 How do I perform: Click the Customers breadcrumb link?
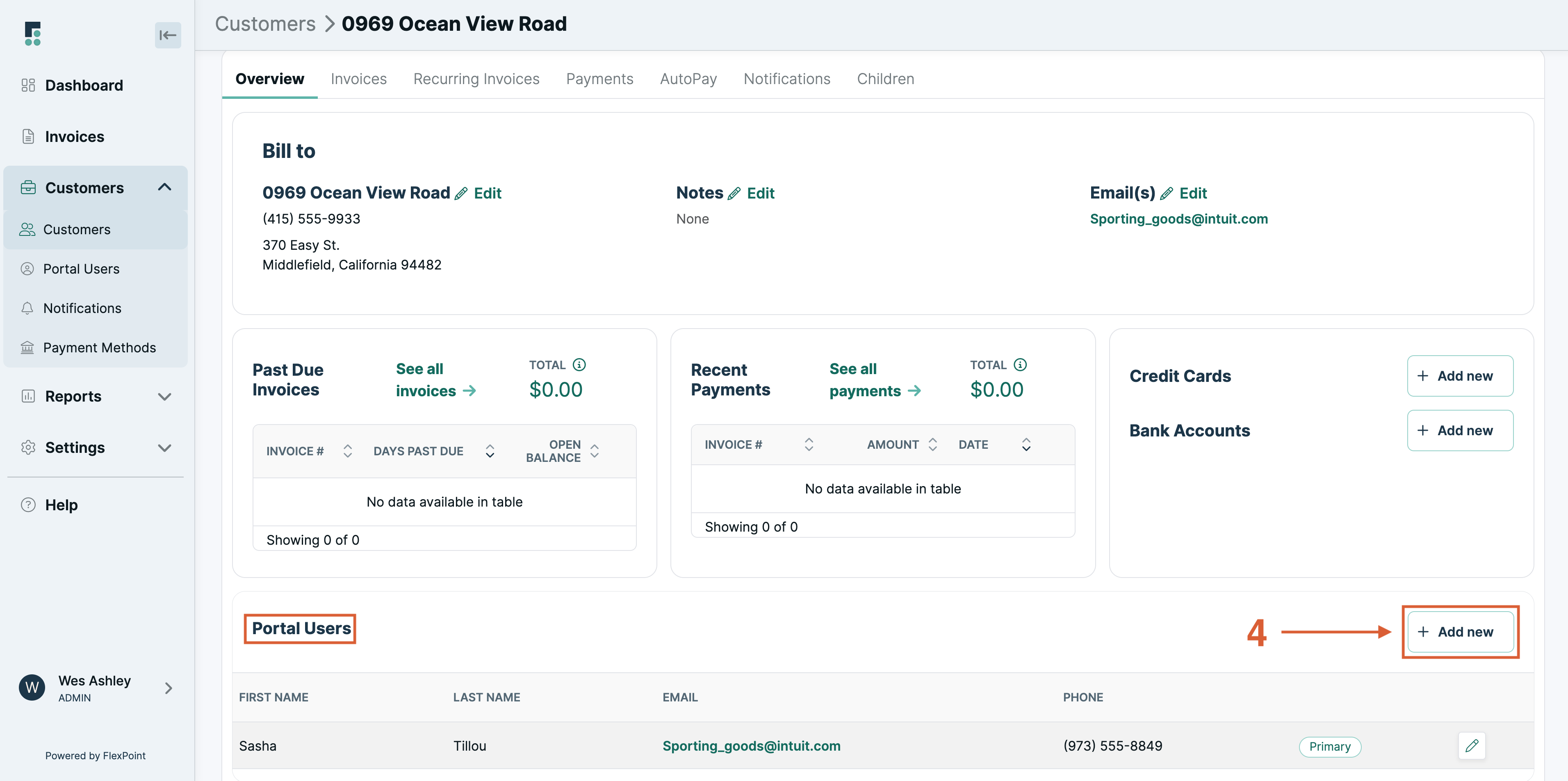[x=265, y=23]
